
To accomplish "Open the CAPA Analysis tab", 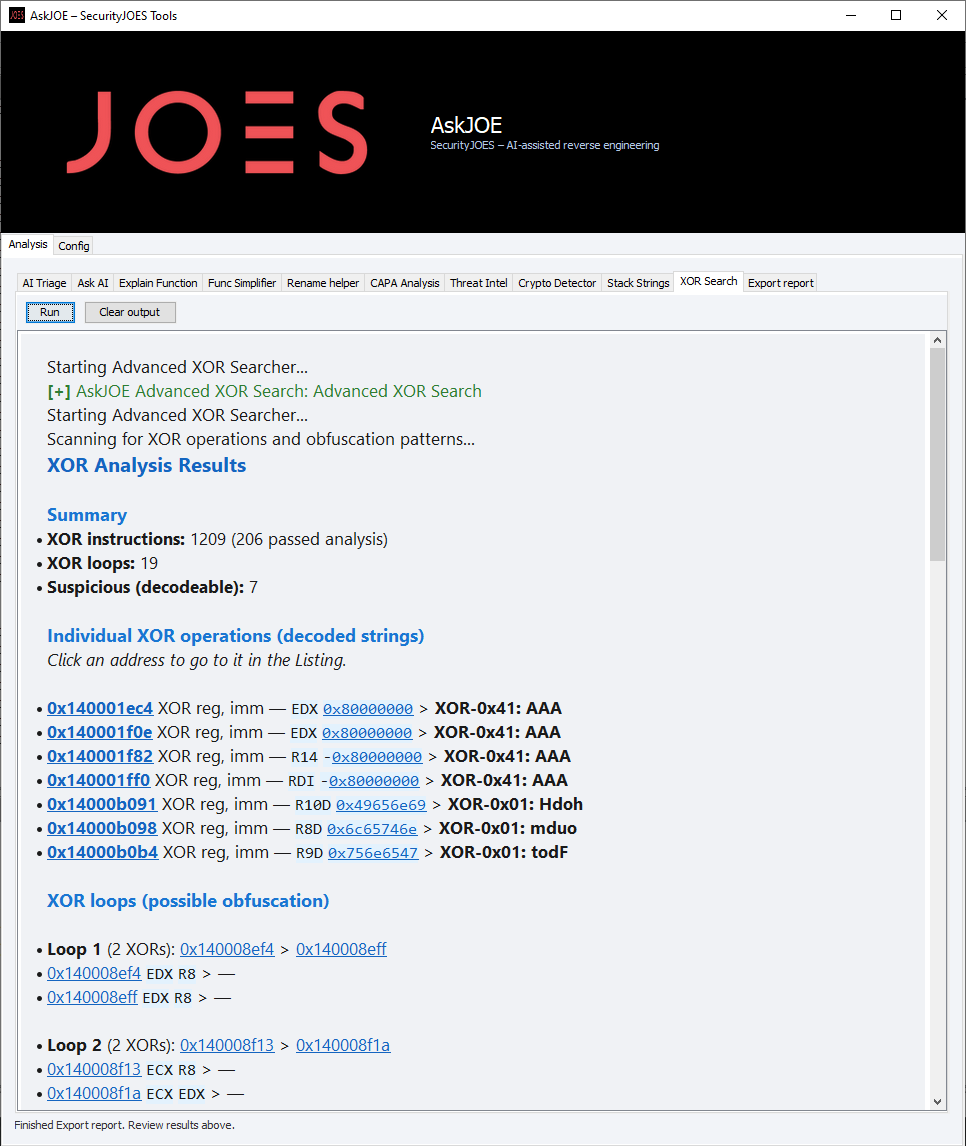I will pyautogui.click(x=405, y=283).
